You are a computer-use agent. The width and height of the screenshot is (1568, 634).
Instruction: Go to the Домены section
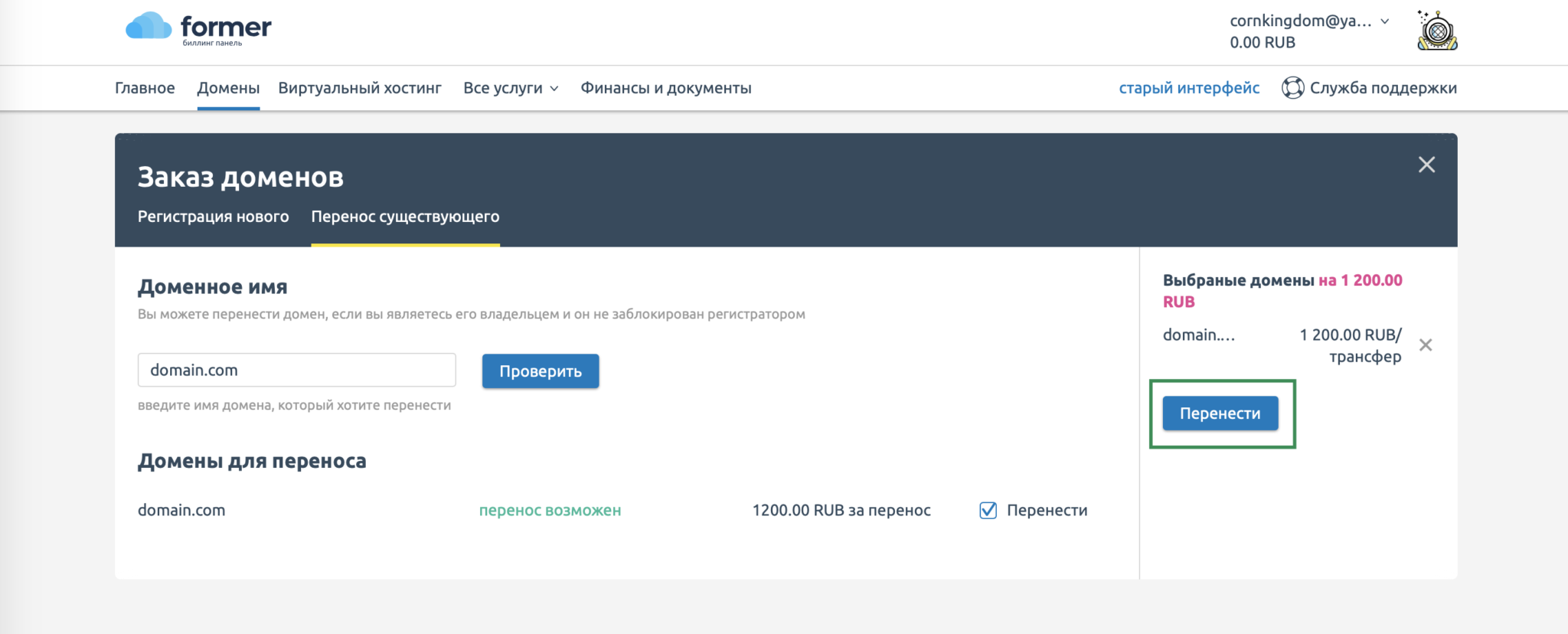click(x=228, y=88)
